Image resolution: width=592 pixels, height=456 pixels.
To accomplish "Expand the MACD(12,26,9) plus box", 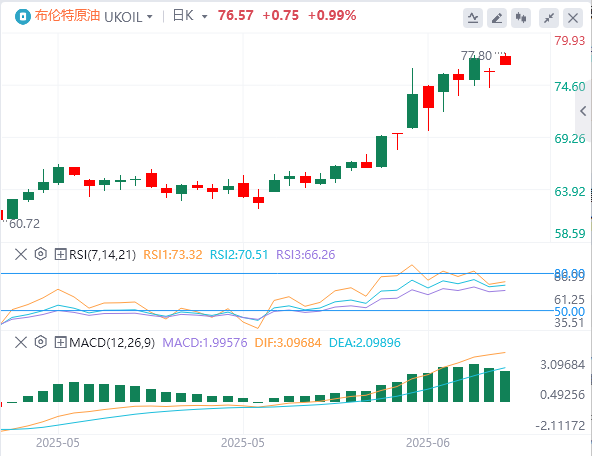I will click(x=60, y=343).
